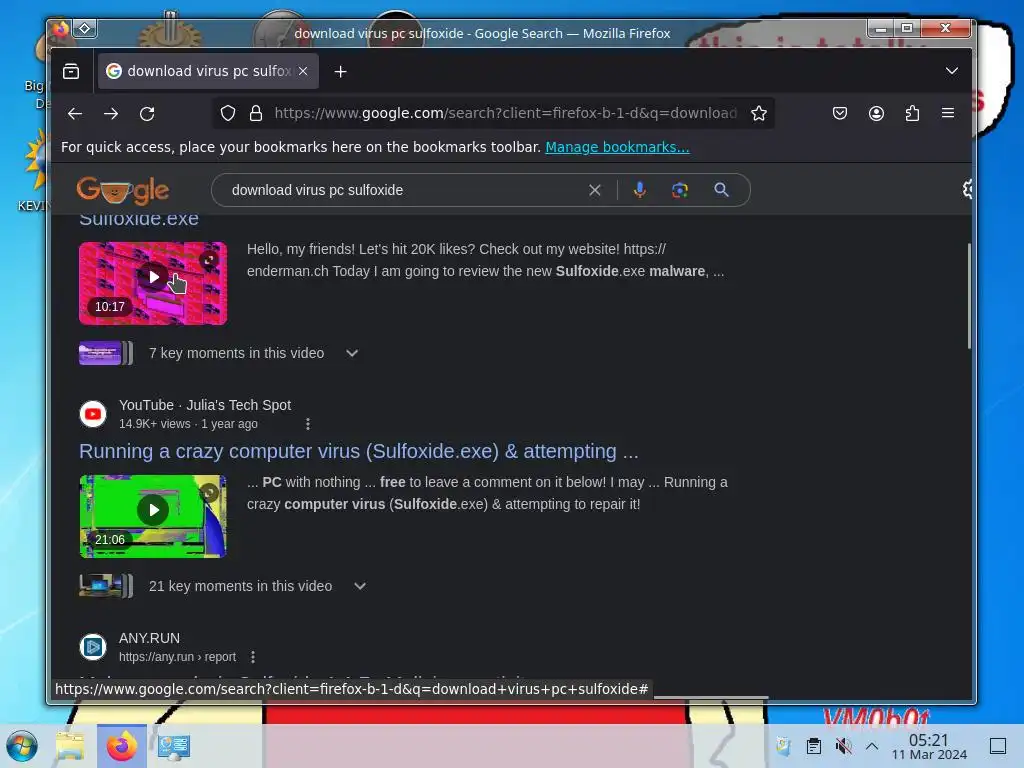
Task: Click the YouTube favicon for Julia's Tech Spot
Action: (x=93, y=414)
